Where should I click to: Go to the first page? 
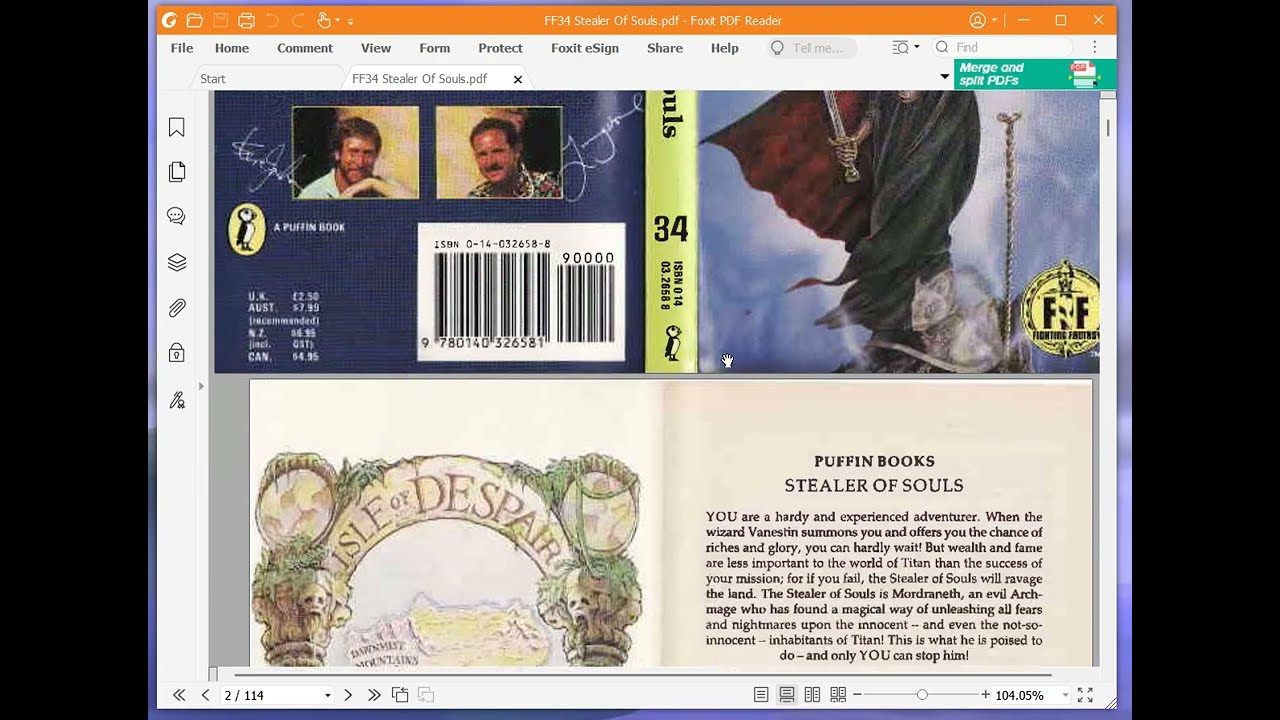[x=179, y=695]
